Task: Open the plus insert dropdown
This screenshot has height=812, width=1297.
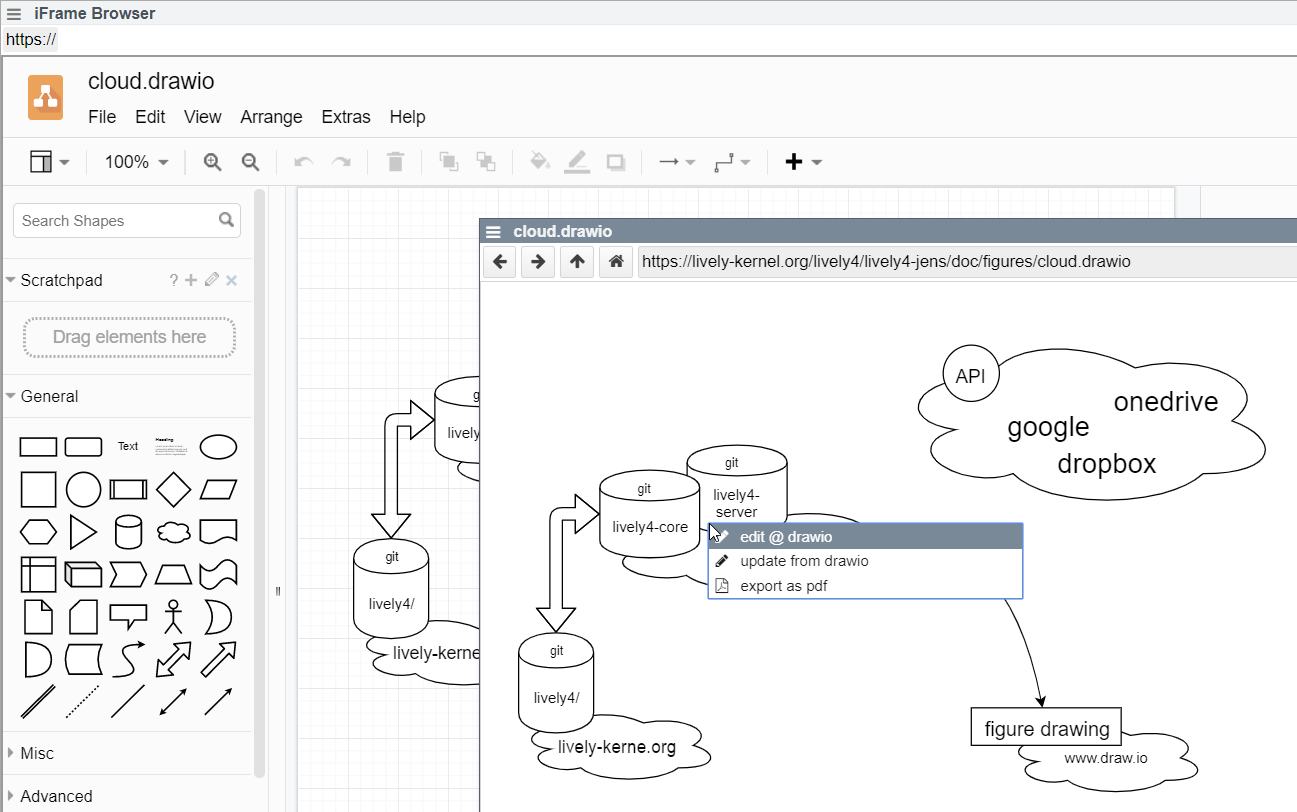Action: point(803,162)
